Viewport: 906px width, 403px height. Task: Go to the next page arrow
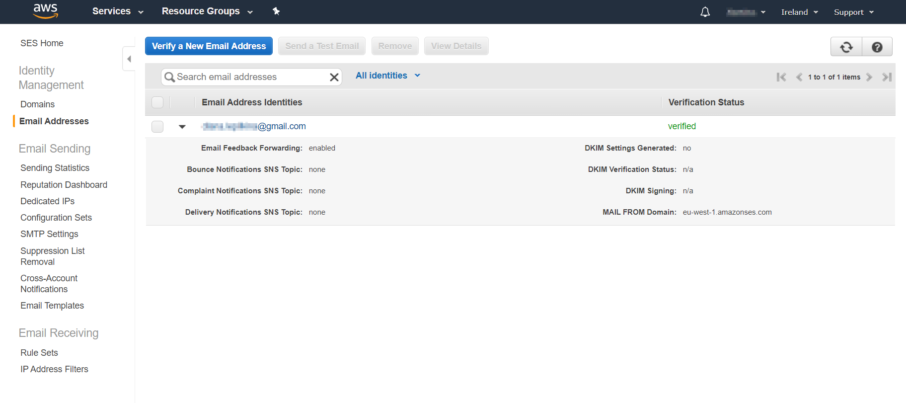tap(870, 77)
